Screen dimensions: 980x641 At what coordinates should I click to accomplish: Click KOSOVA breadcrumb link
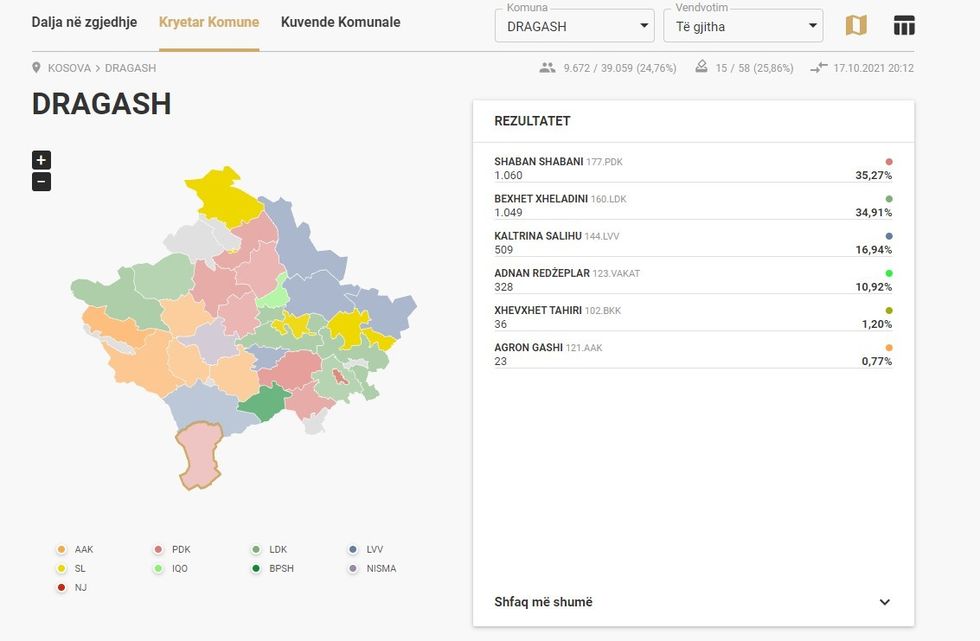click(x=69, y=68)
